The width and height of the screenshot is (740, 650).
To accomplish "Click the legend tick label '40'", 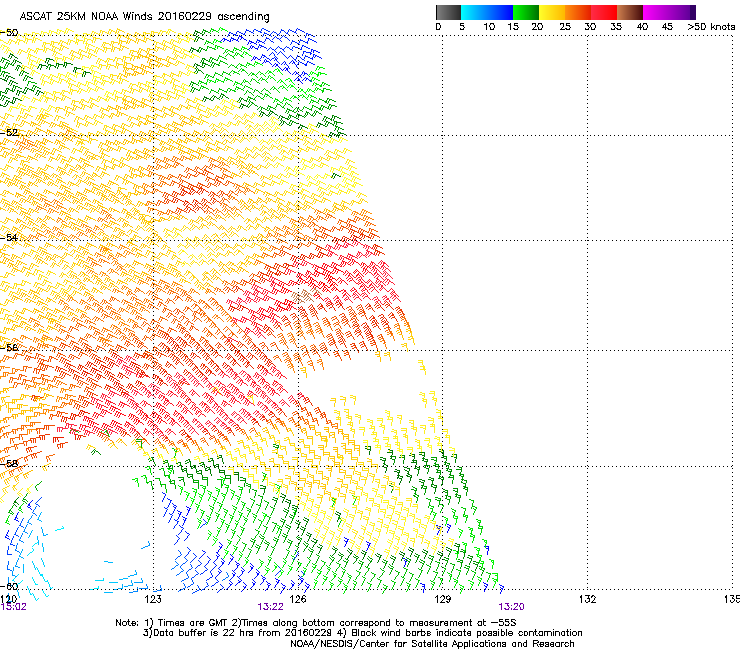I will [x=642, y=27].
